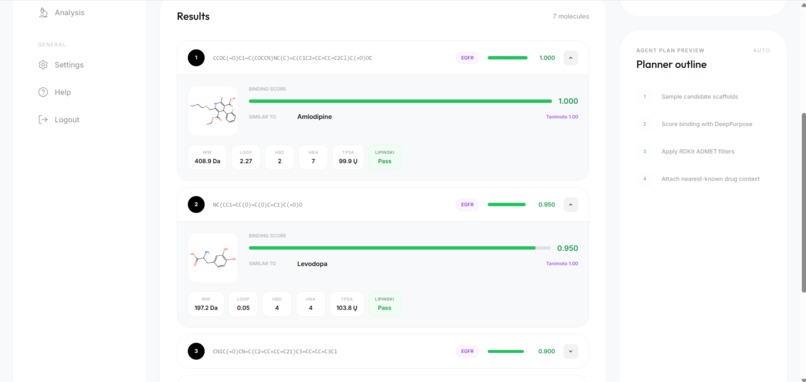Click the LogP 2.27 value
The width and height of the screenshot is (806, 382).
click(x=246, y=161)
